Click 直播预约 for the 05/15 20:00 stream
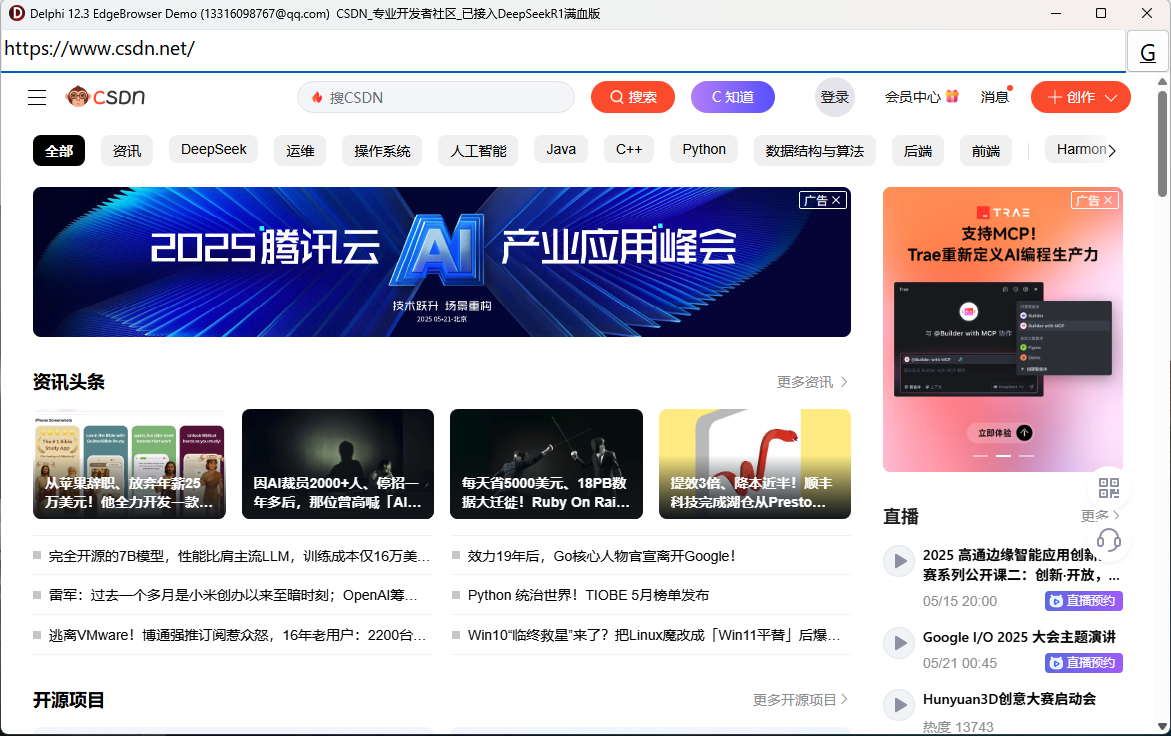This screenshot has height=736, width=1171. click(x=1084, y=601)
